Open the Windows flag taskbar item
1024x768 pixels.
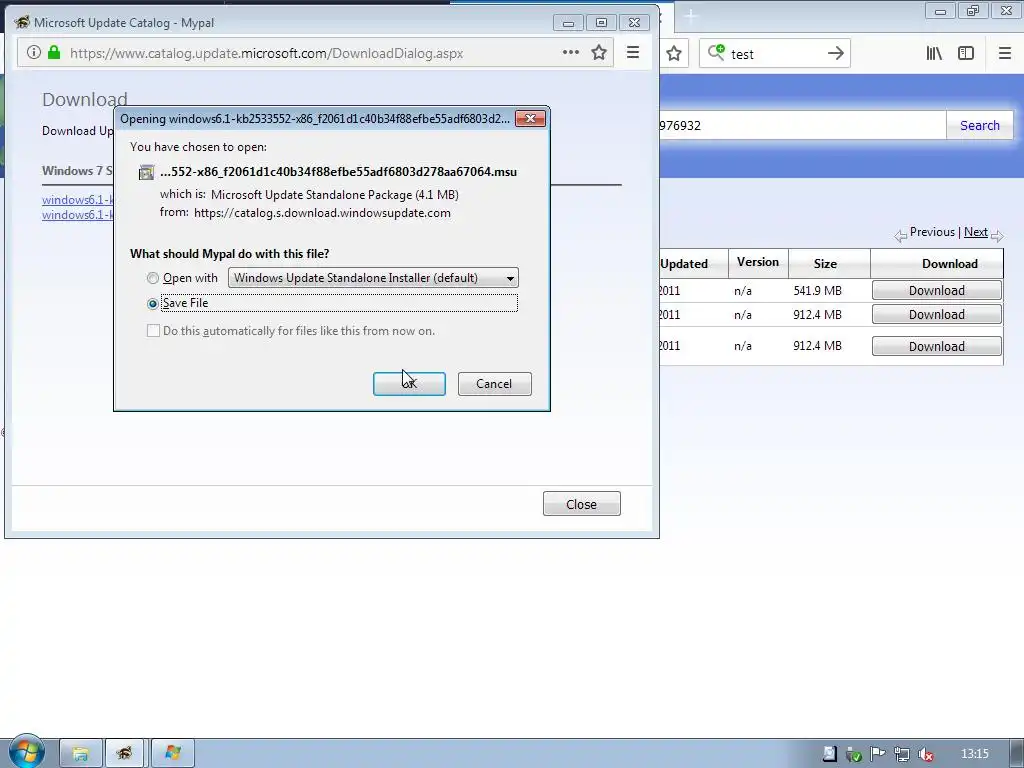[x=173, y=753]
